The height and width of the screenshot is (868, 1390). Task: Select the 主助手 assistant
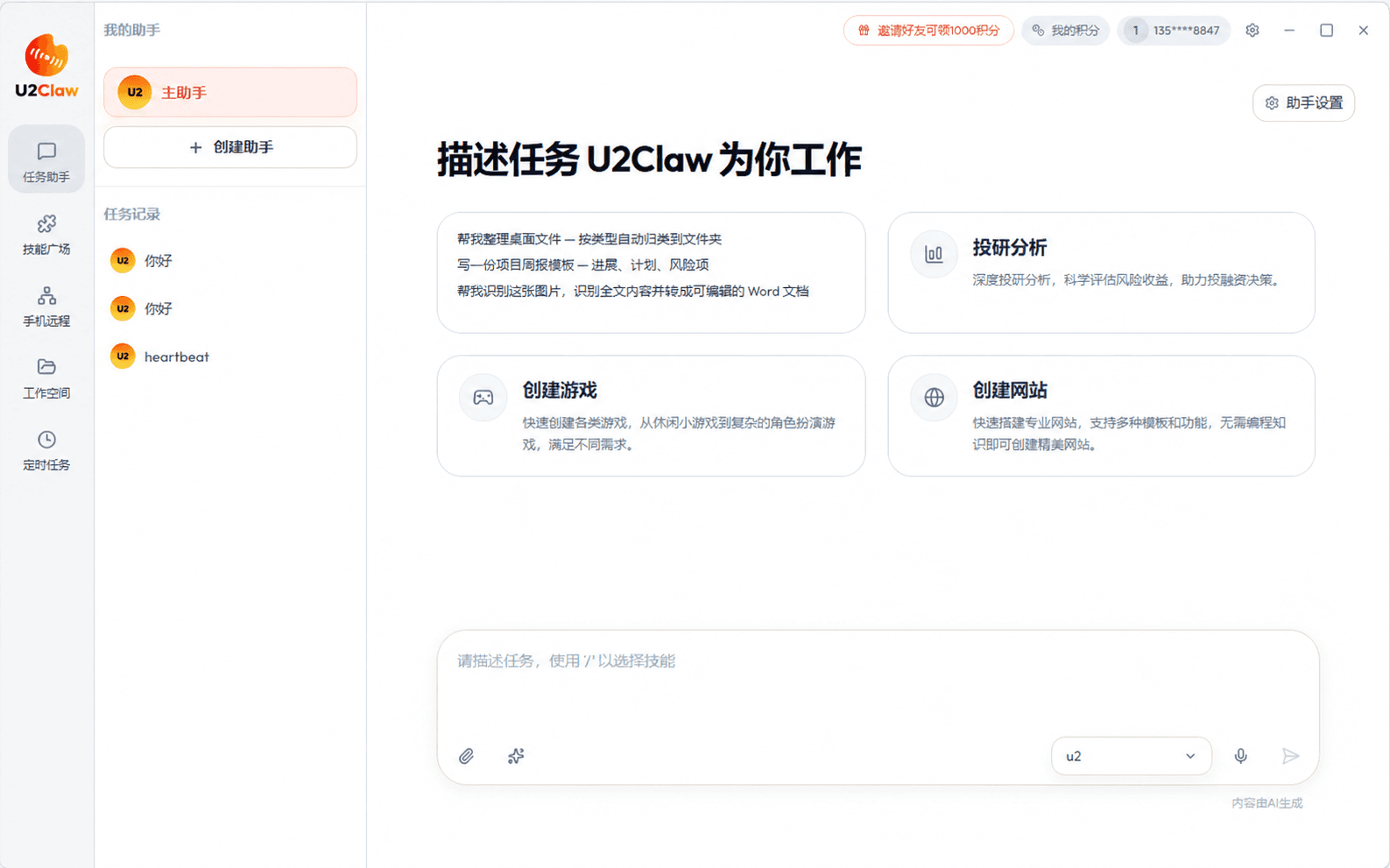coord(230,92)
